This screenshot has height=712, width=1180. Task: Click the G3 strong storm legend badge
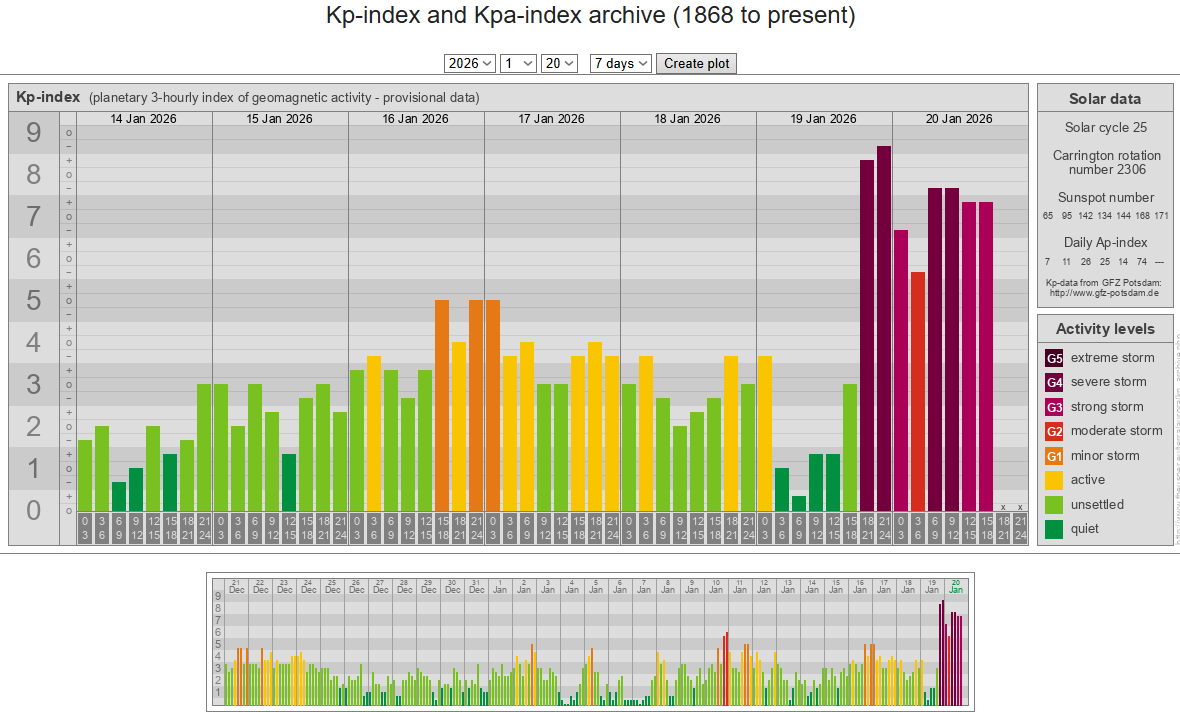(x=1054, y=407)
